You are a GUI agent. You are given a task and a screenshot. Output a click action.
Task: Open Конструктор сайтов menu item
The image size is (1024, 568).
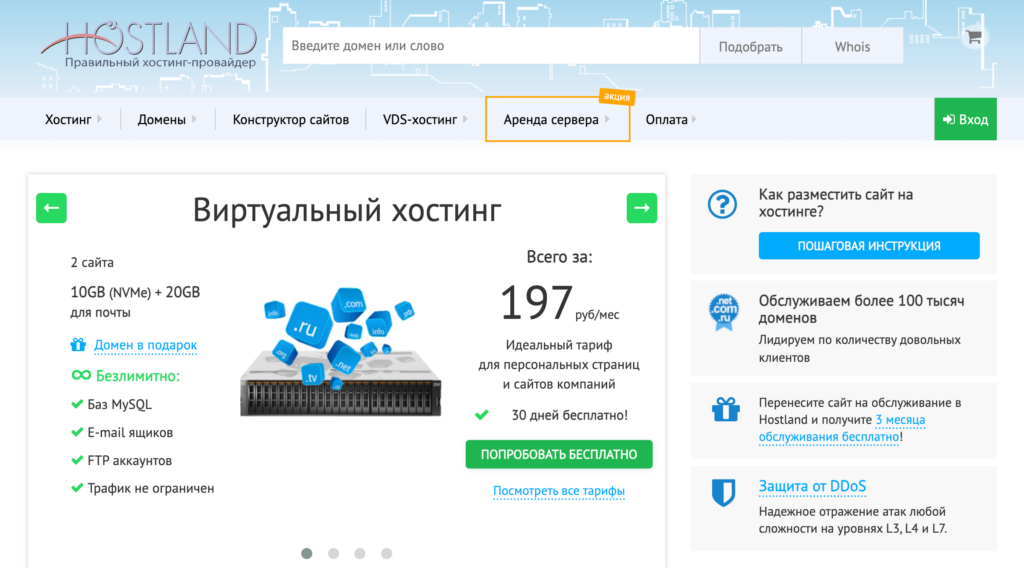291,119
